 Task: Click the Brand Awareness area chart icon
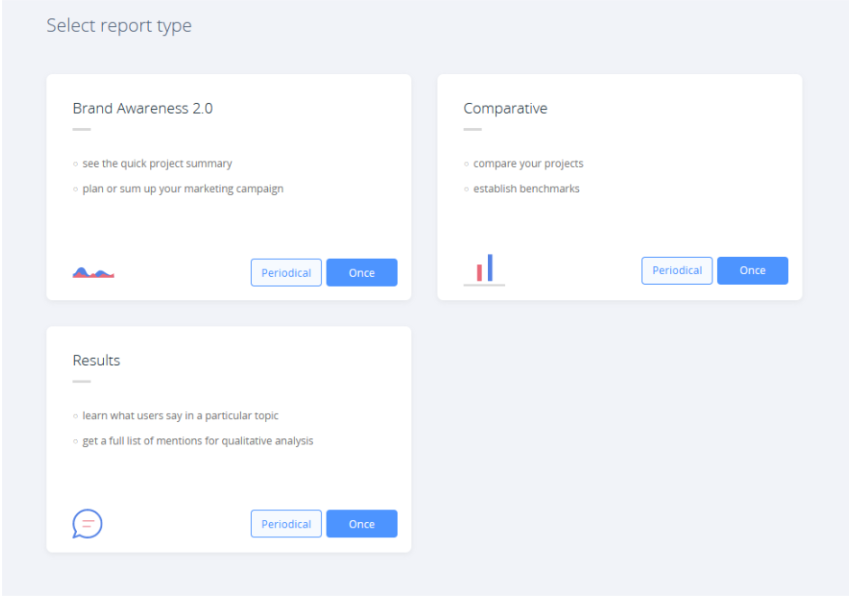pos(93,272)
